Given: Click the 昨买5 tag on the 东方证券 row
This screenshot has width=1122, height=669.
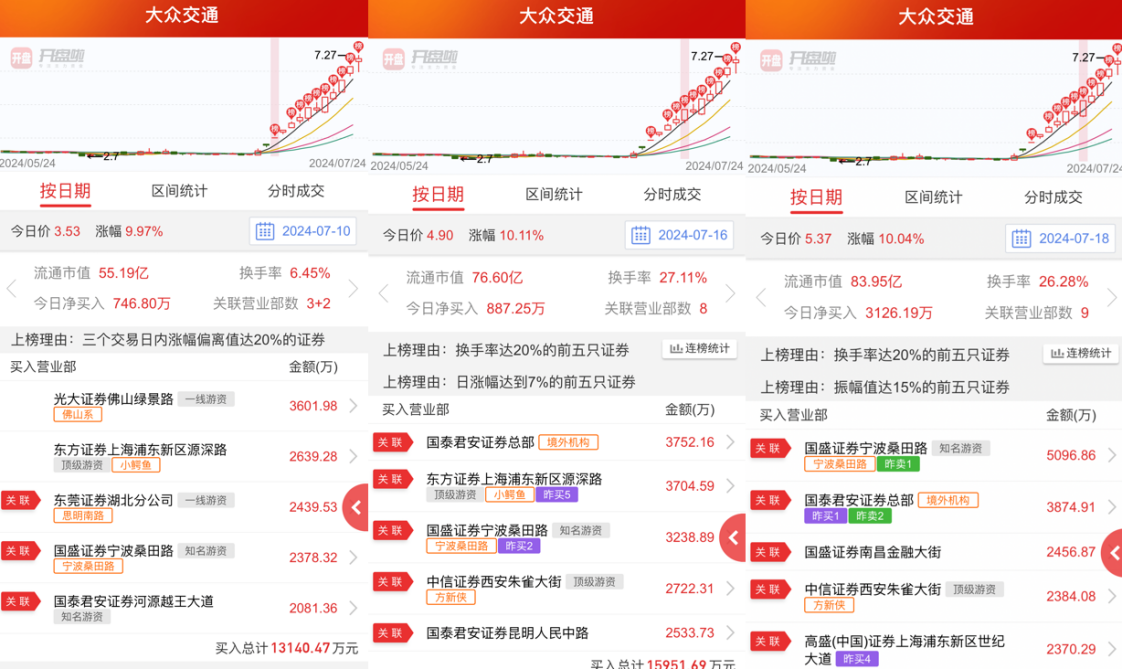Looking at the screenshot, I should click(x=557, y=494).
